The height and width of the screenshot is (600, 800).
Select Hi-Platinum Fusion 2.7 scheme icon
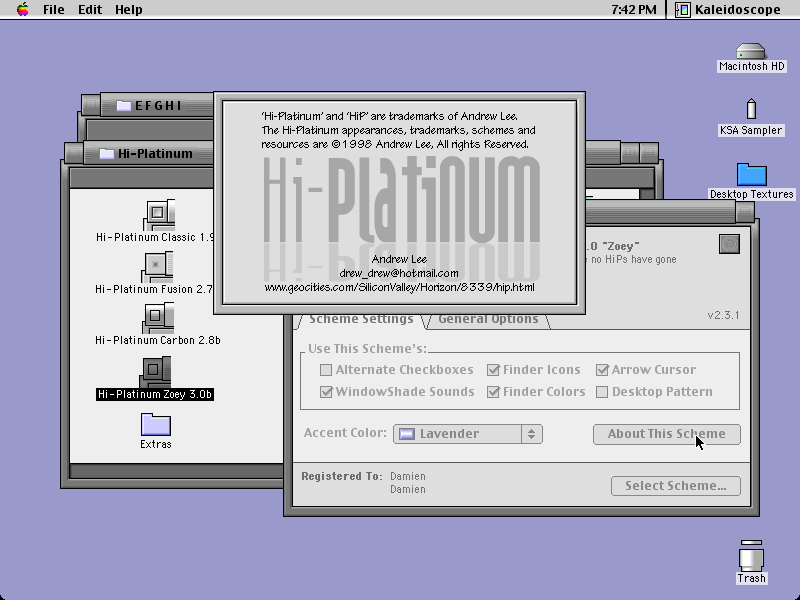point(156,267)
